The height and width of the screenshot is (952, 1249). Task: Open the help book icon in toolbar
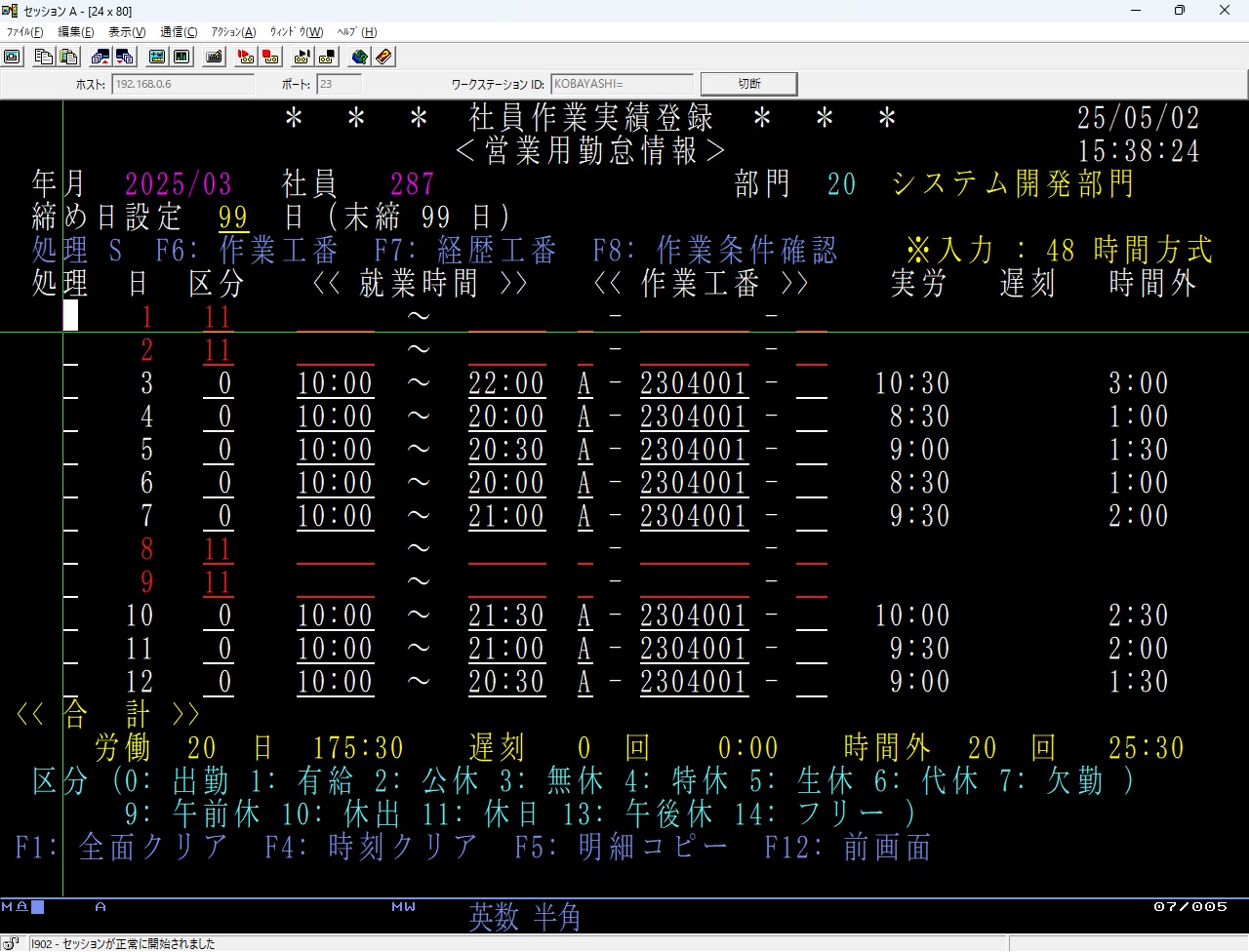point(383,57)
